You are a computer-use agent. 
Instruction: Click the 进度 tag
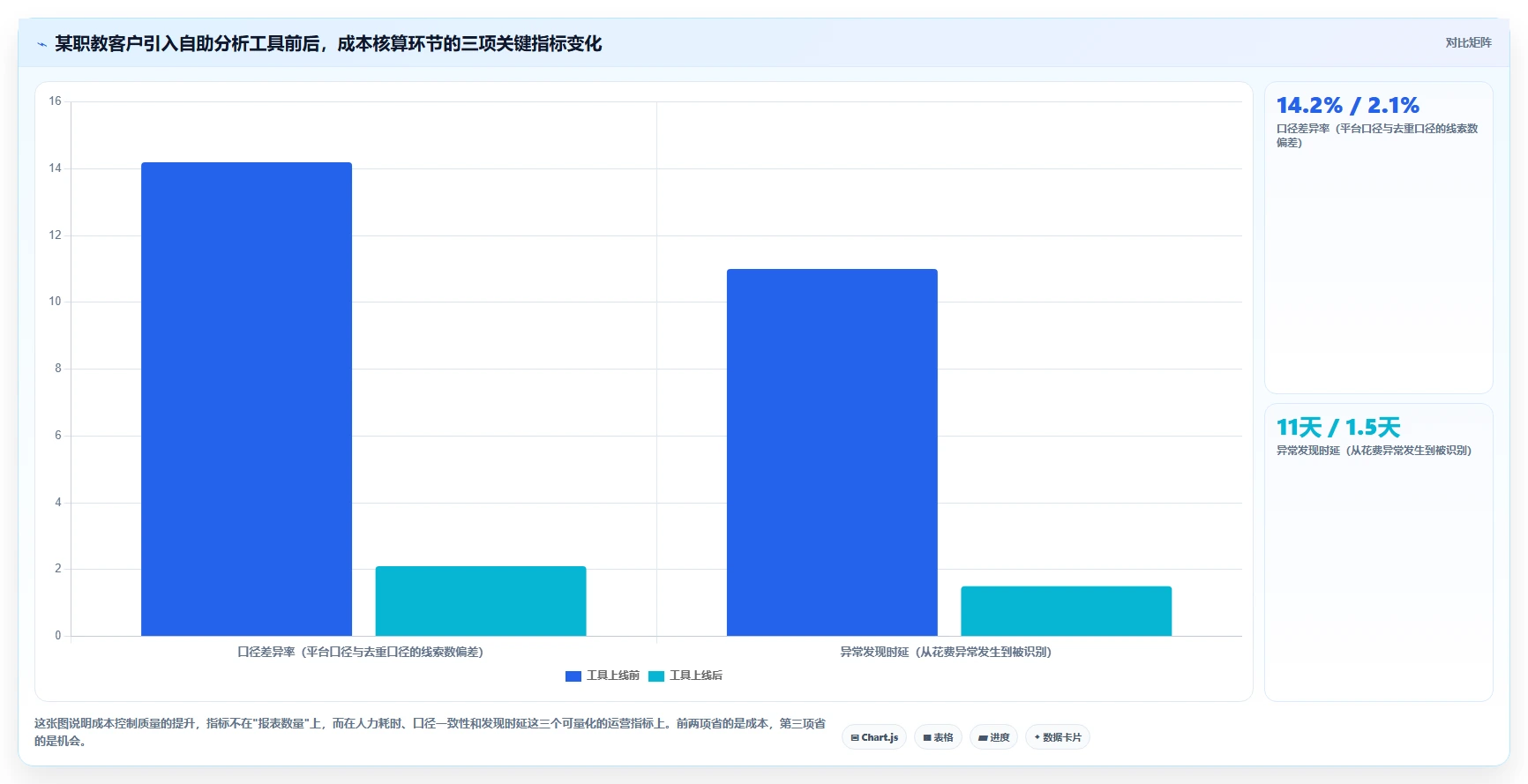(x=993, y=737)
